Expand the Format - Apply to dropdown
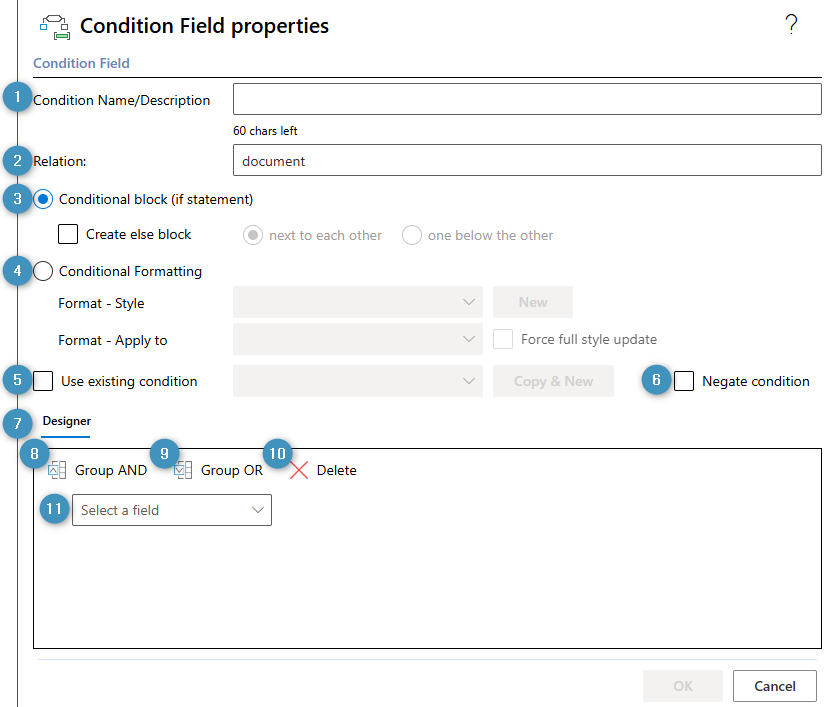This screenshot has height=707, width=830. (x=358, y=339)
